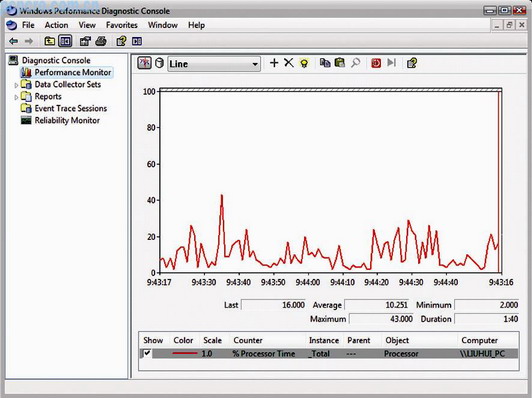Screen dimensions: 532x398
Task: Select Reliability Monitor in the tree
Action: [x=67, y=120]
